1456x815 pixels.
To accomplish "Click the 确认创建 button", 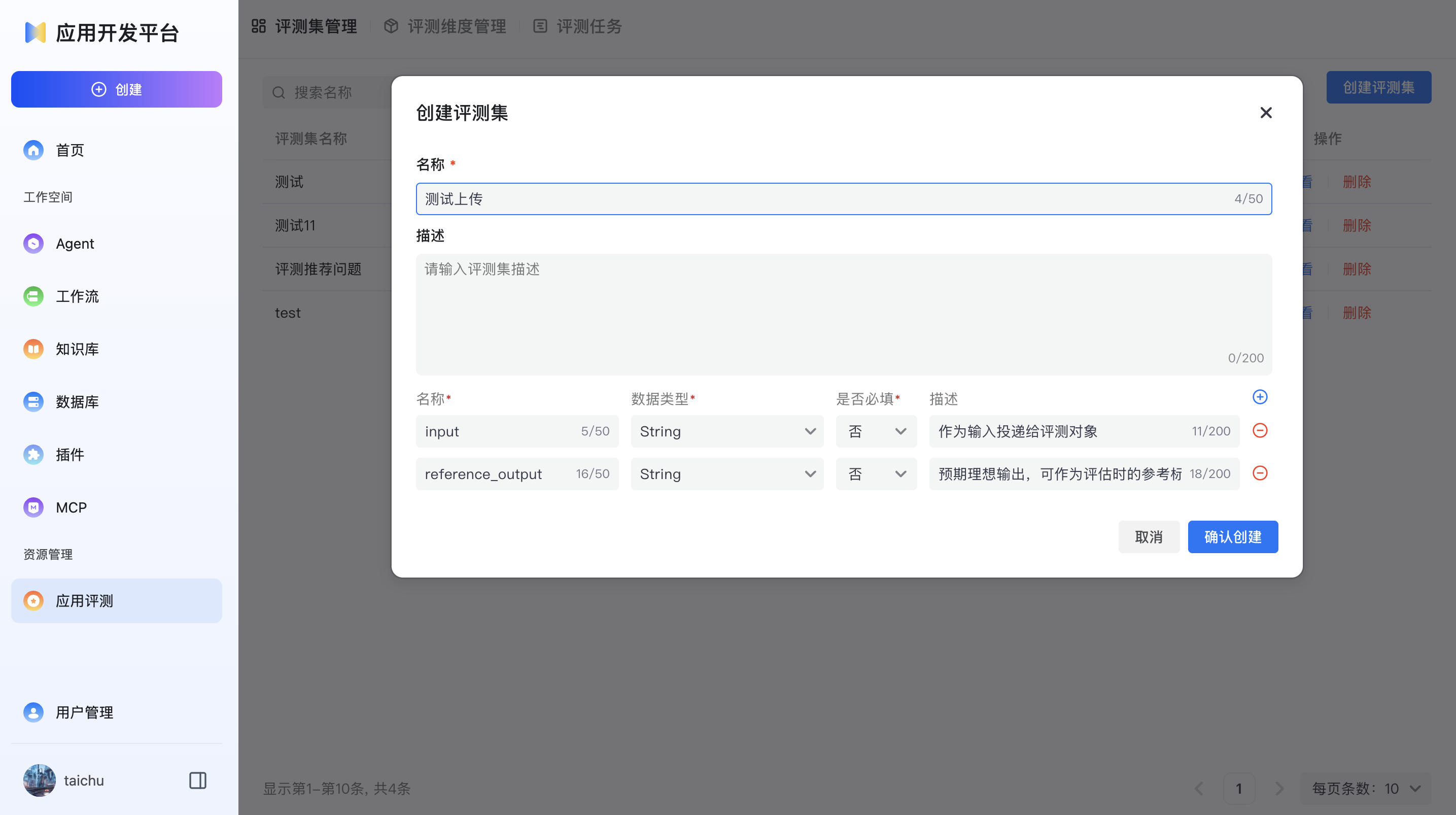I will pyautogui.click(x=1232, y=537).
